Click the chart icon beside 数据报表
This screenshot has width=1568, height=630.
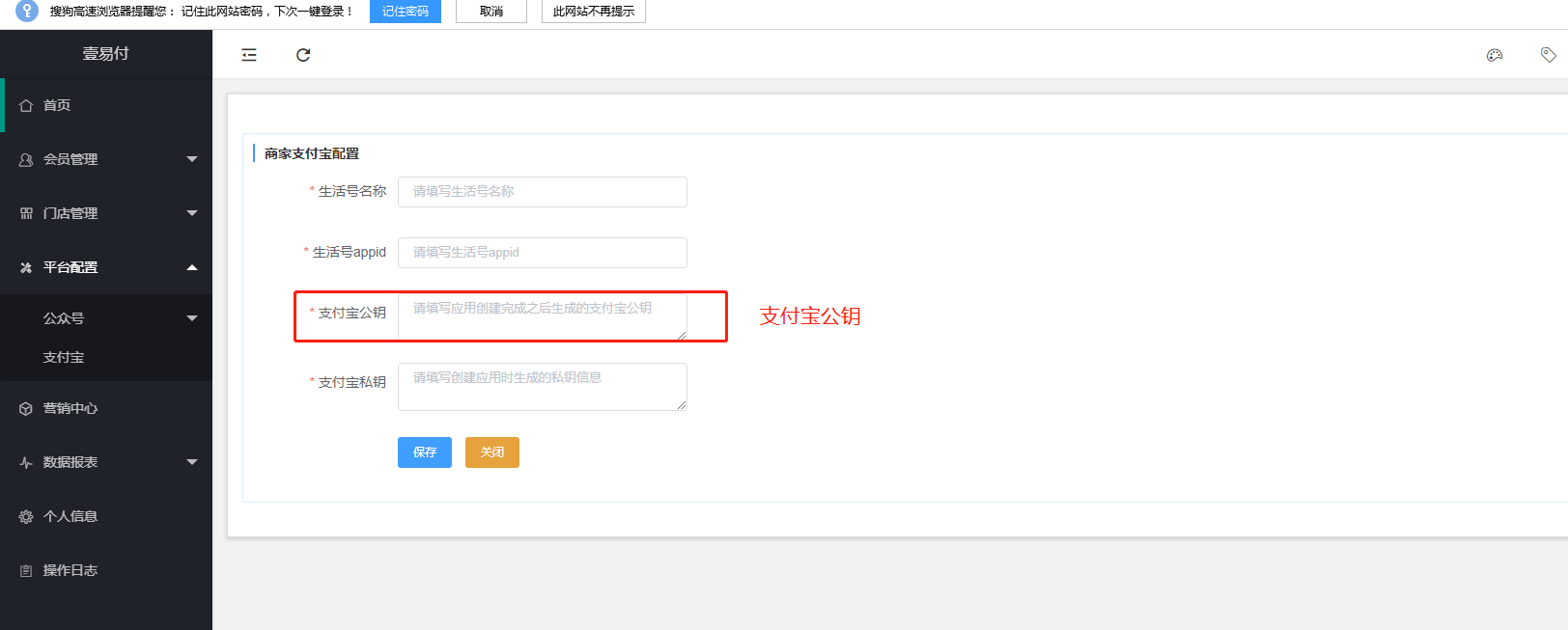26,462
